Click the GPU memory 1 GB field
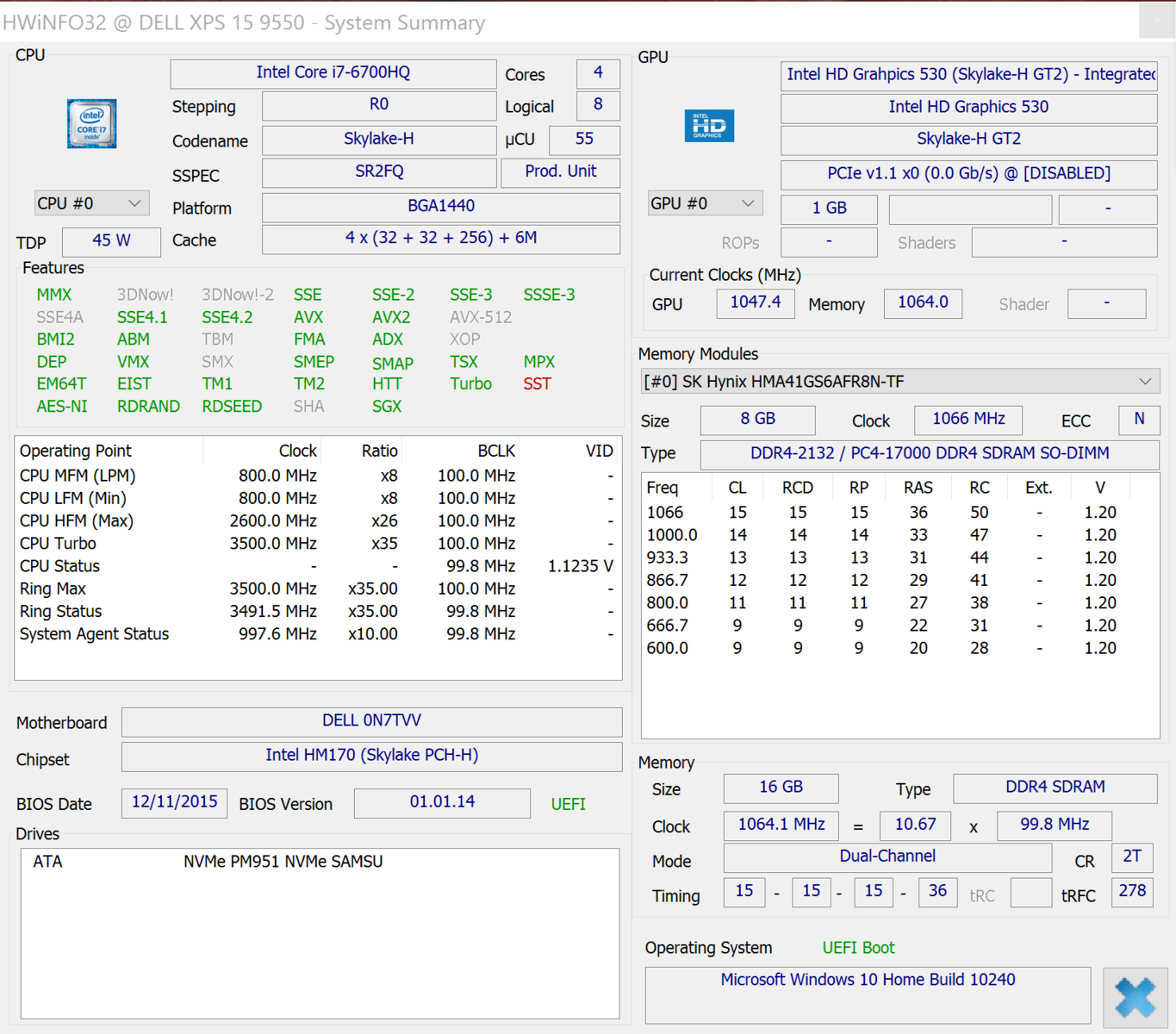Viewport: 1176px width, 1034px height. [829, 209]
